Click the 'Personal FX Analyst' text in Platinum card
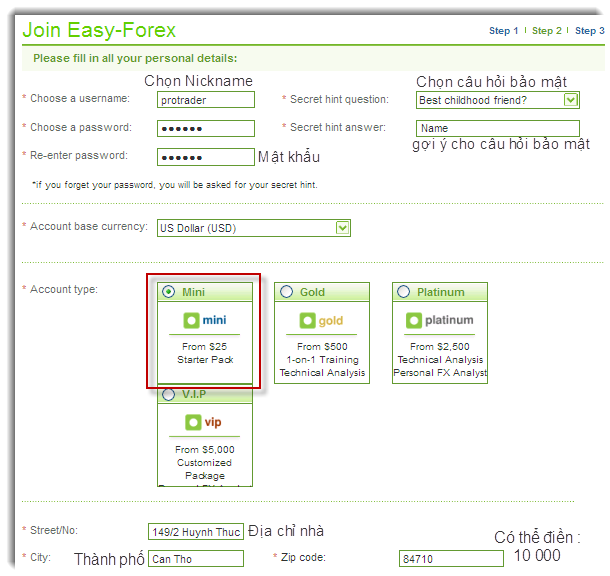This screenshot has height=576, width=610. [440, 373]
